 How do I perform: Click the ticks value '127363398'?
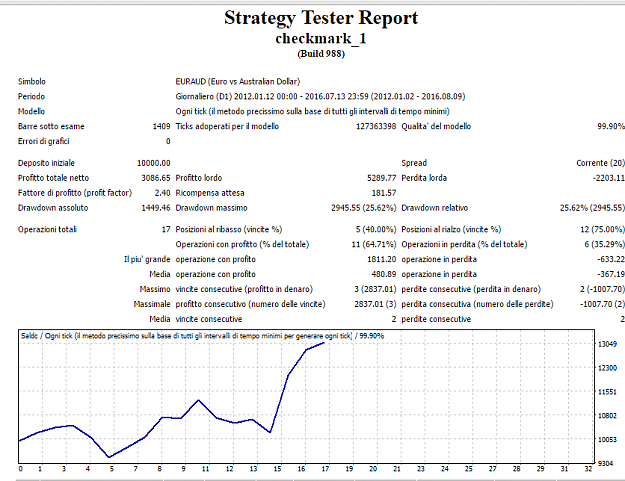coord(376,126)
